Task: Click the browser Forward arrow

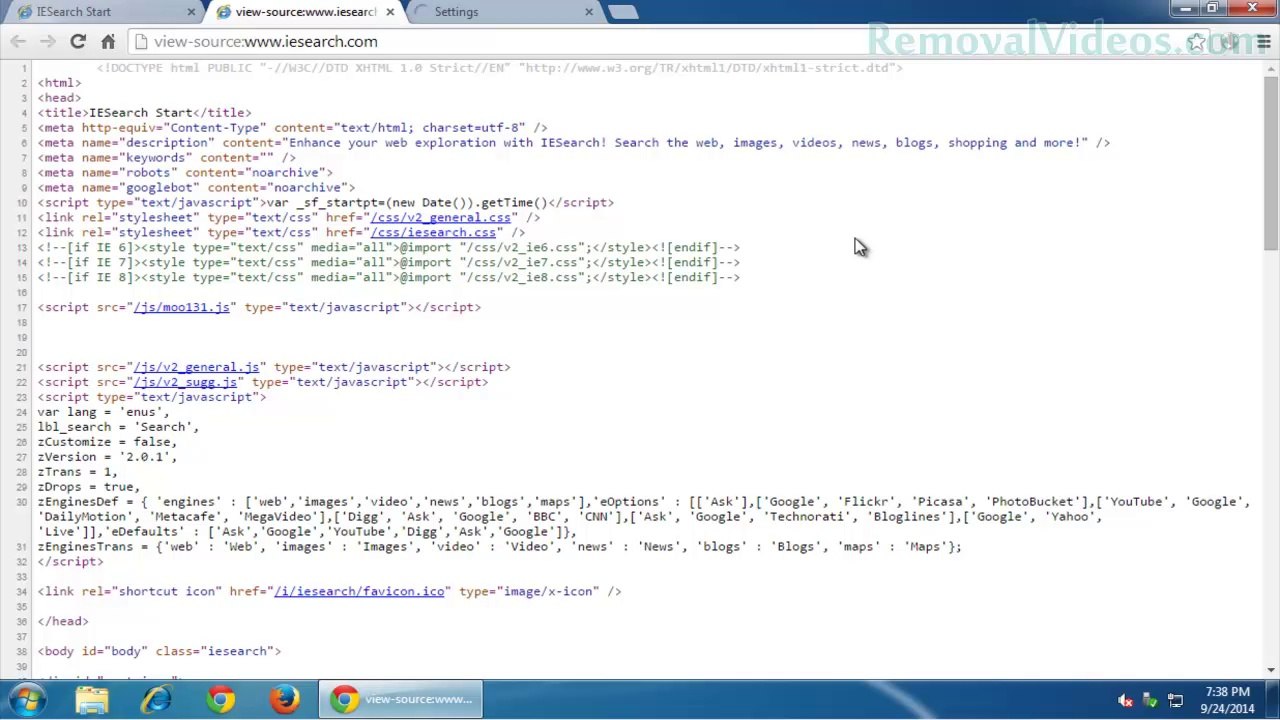Action: pyautogui.click(x=48, y=41)
